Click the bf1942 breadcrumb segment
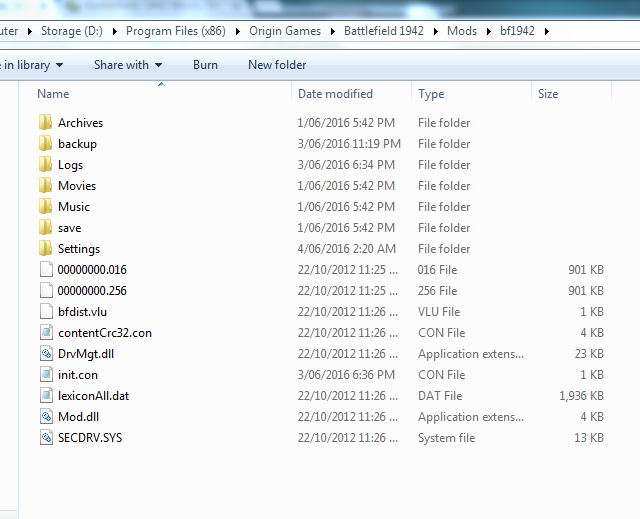Viewport: 640px width, 519px height. [517, 31]
